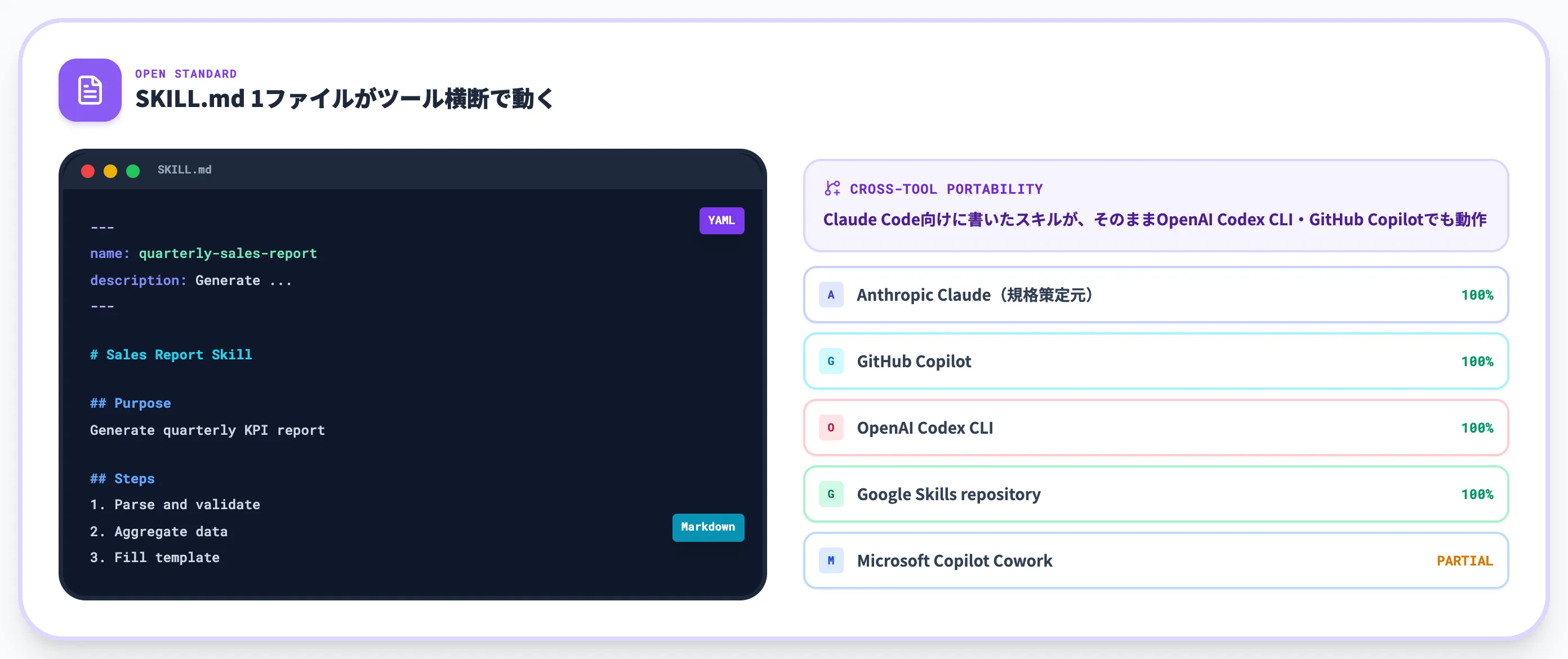Click the OPEN STANDARD label
The width and height of the screenshot is (1568, 659).
point(186,74)
